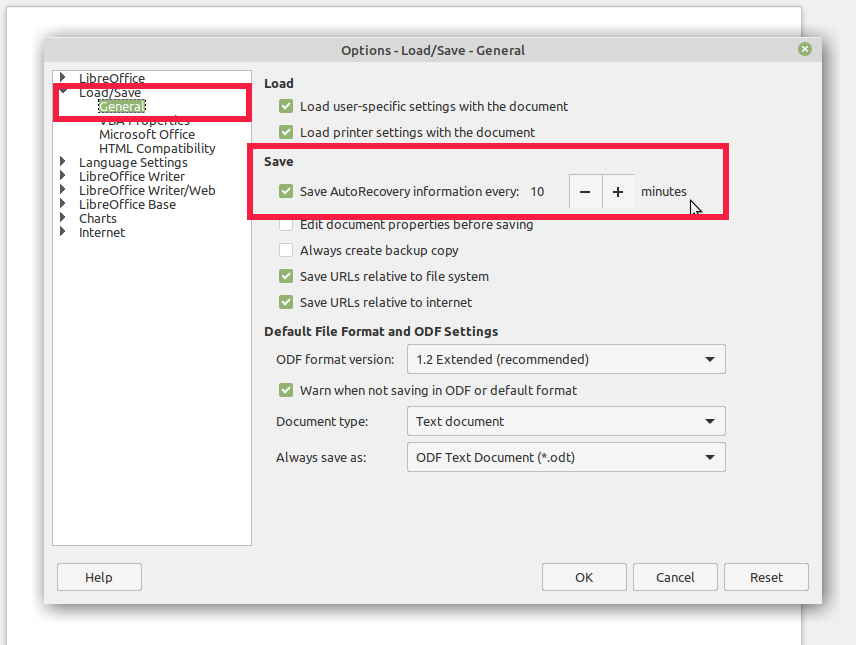Expand the Internet node arrow
Viewport: 856px width, 645px height.
[x=63, y=232]
